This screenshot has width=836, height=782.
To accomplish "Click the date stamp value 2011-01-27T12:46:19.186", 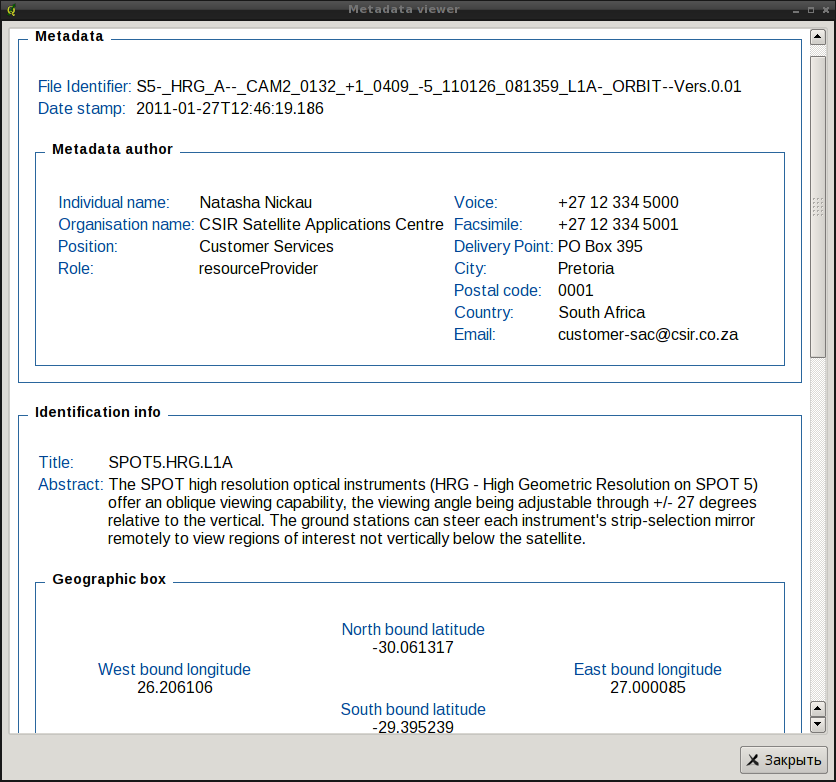I will tap(230, 108).
